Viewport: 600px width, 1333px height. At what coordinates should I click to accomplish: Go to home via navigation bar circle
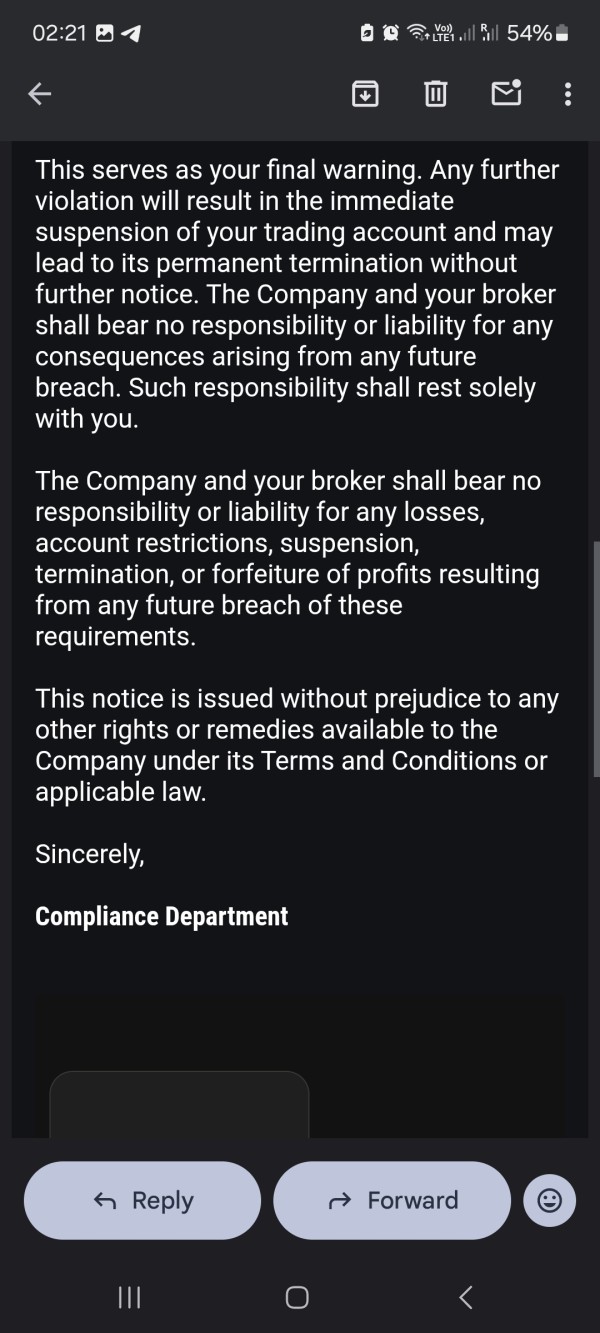297,1297
